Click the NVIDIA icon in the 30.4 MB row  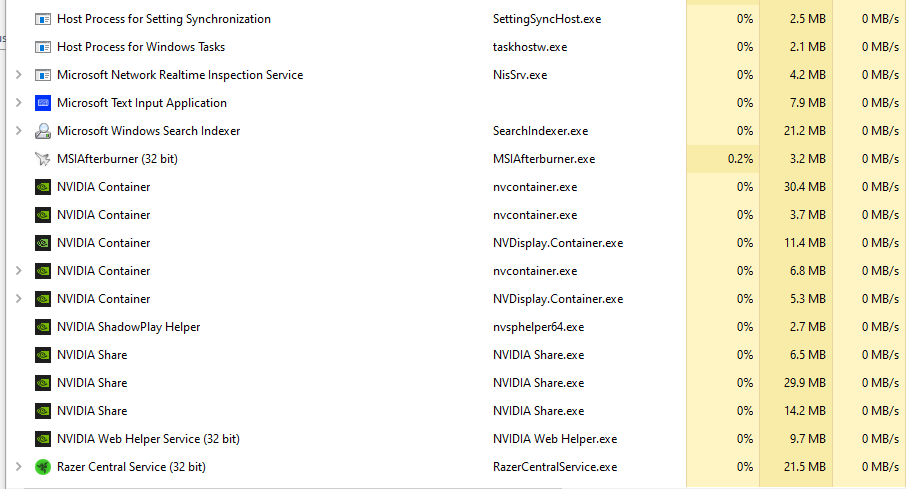click(x=43, y=187)
